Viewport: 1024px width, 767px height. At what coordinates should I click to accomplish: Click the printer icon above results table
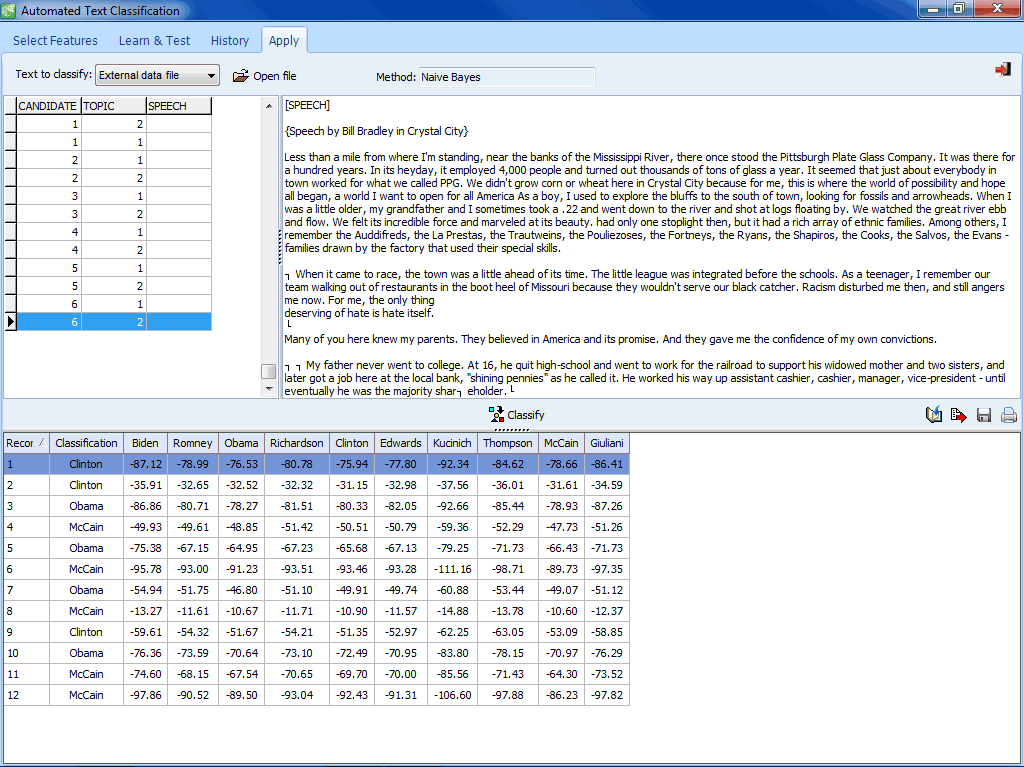[x=1009, y=415]
